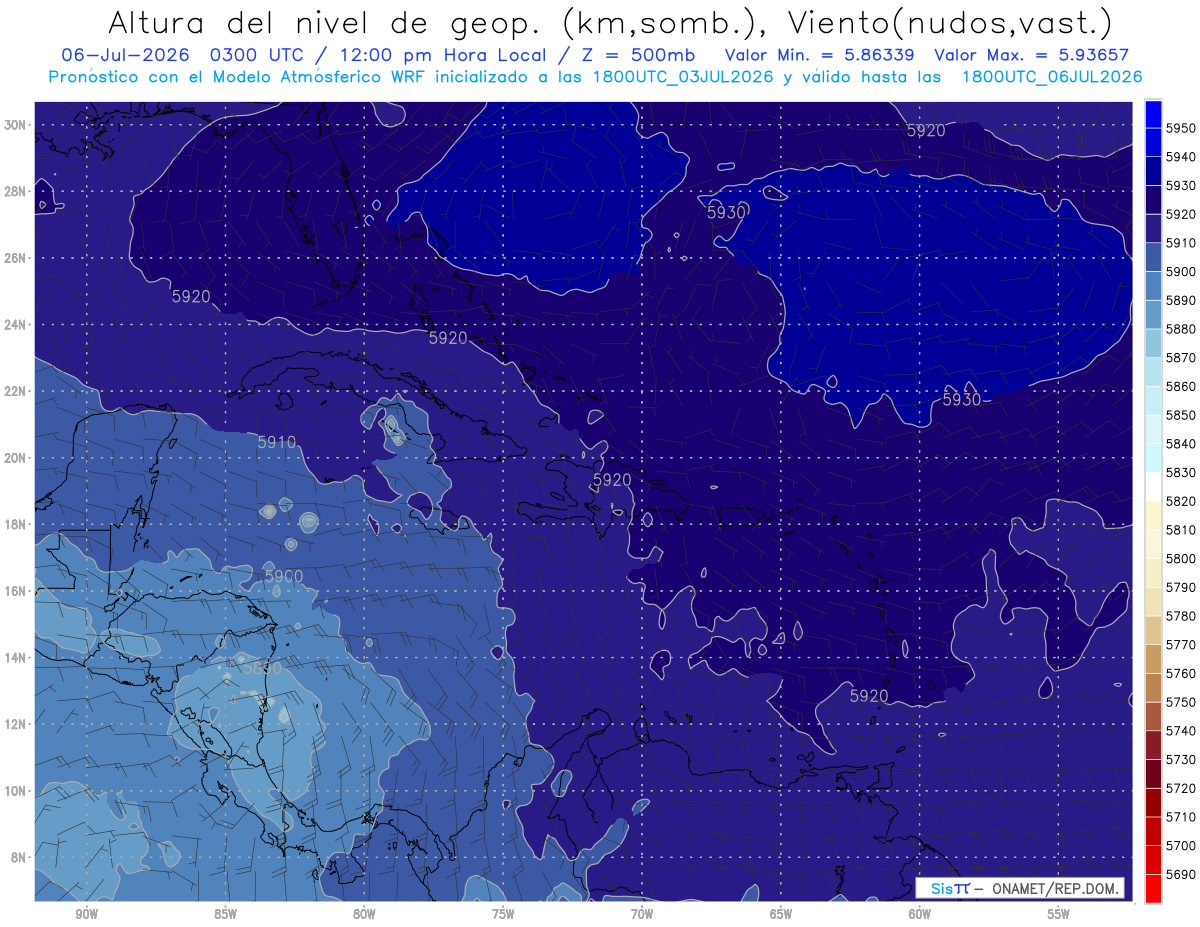This screenshot has width=1200, height=927.
Task: Pick the colorbar swatch between 5940 and 5950
Action: point(1153,142)
